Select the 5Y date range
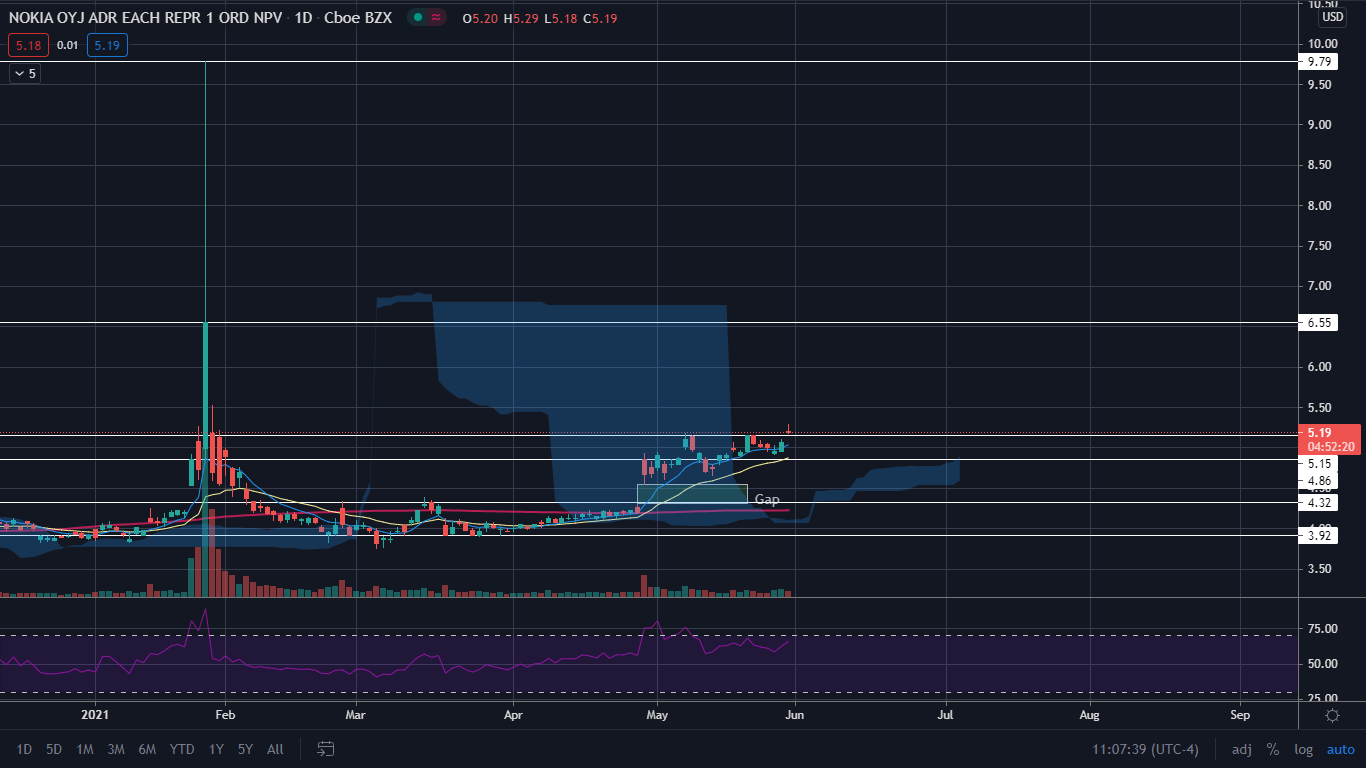Viewport: 1366px width, 768px height. (245, 749)
